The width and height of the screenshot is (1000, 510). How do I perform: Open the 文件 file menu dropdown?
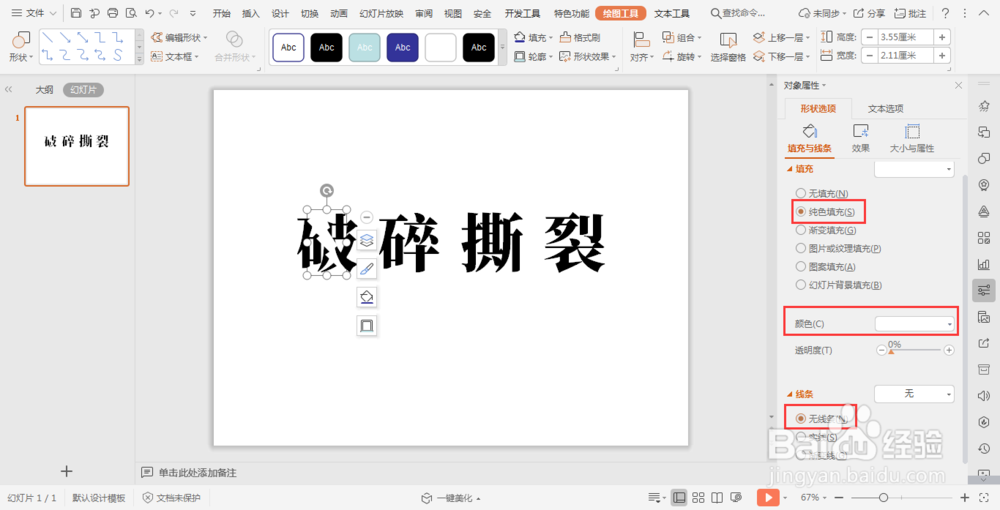(34, 13)
